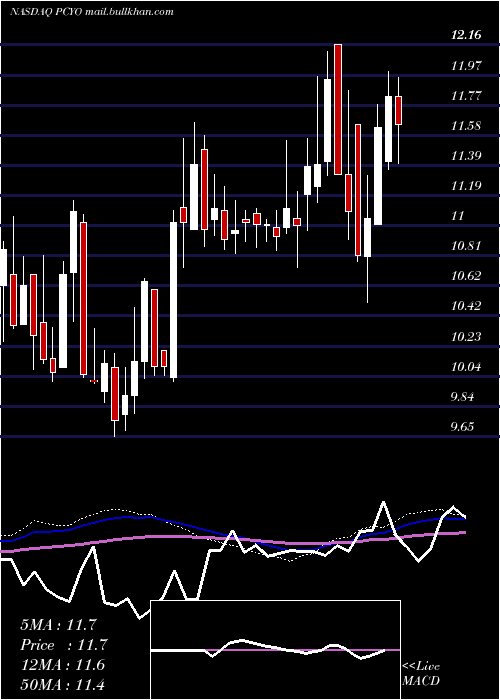This screenshot has width=500, height=700.
Task: Click the 11.58 price axis label
Action: [466, 125]
